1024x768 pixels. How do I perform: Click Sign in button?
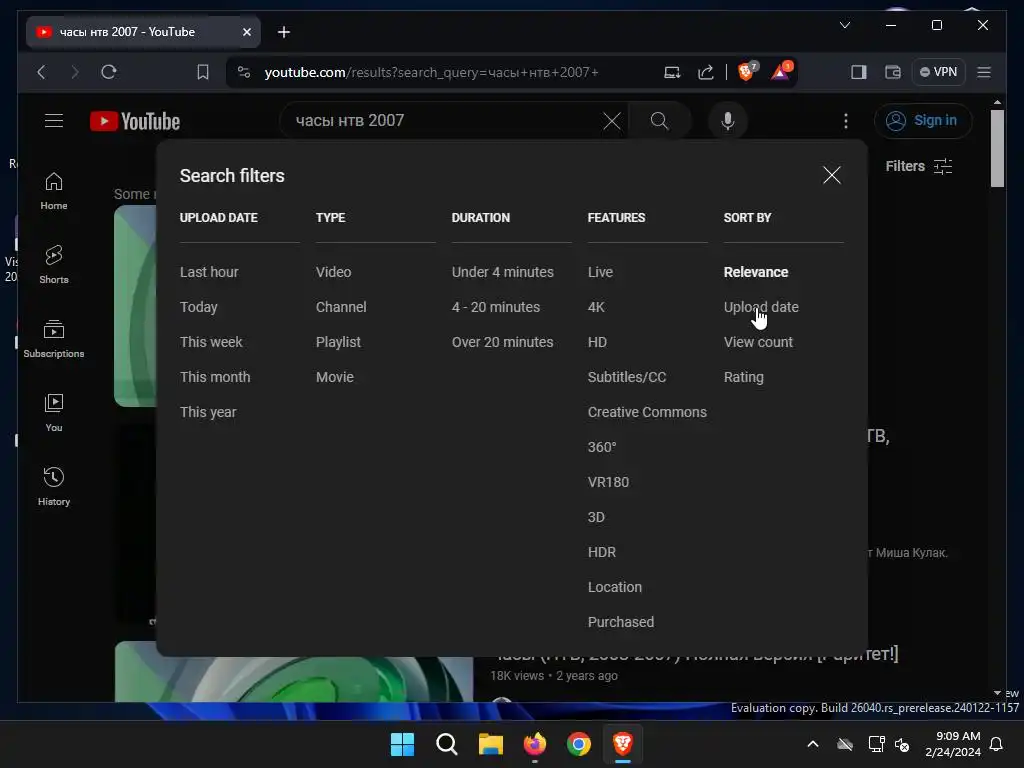click(x=922, y=121)
